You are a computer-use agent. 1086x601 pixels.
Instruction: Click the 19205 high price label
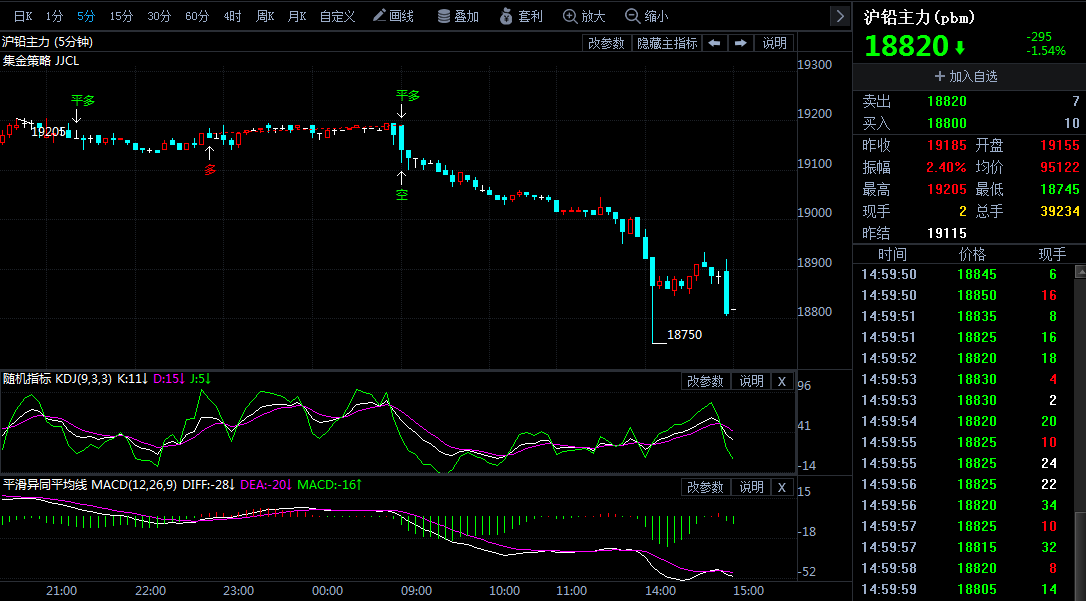point(48,132)
